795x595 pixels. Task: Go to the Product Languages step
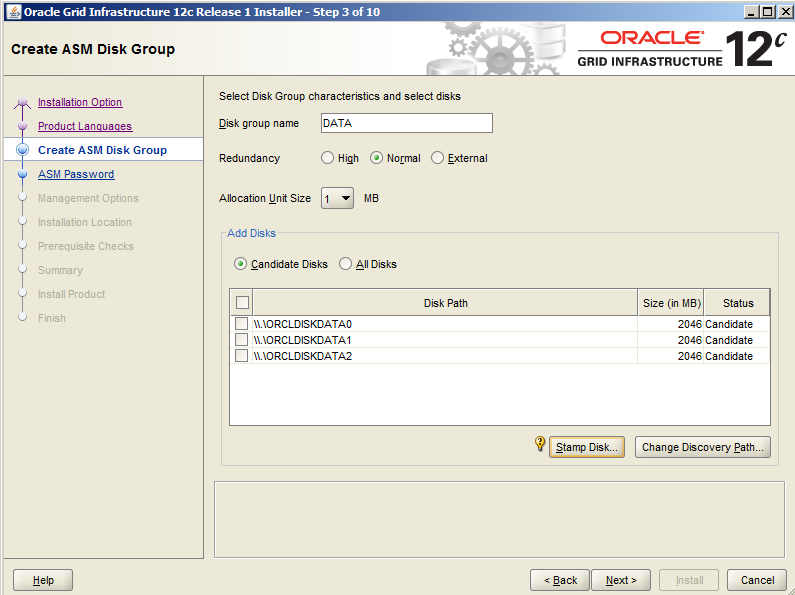tap(85, 126)
